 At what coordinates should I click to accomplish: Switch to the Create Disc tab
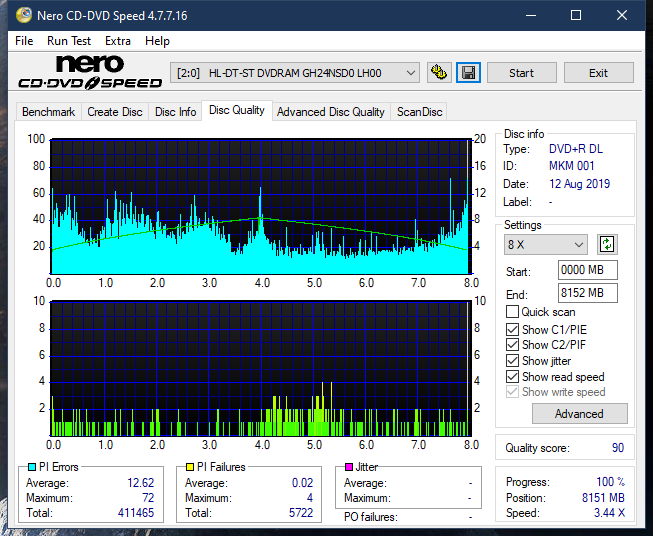(x=115, y=112)
